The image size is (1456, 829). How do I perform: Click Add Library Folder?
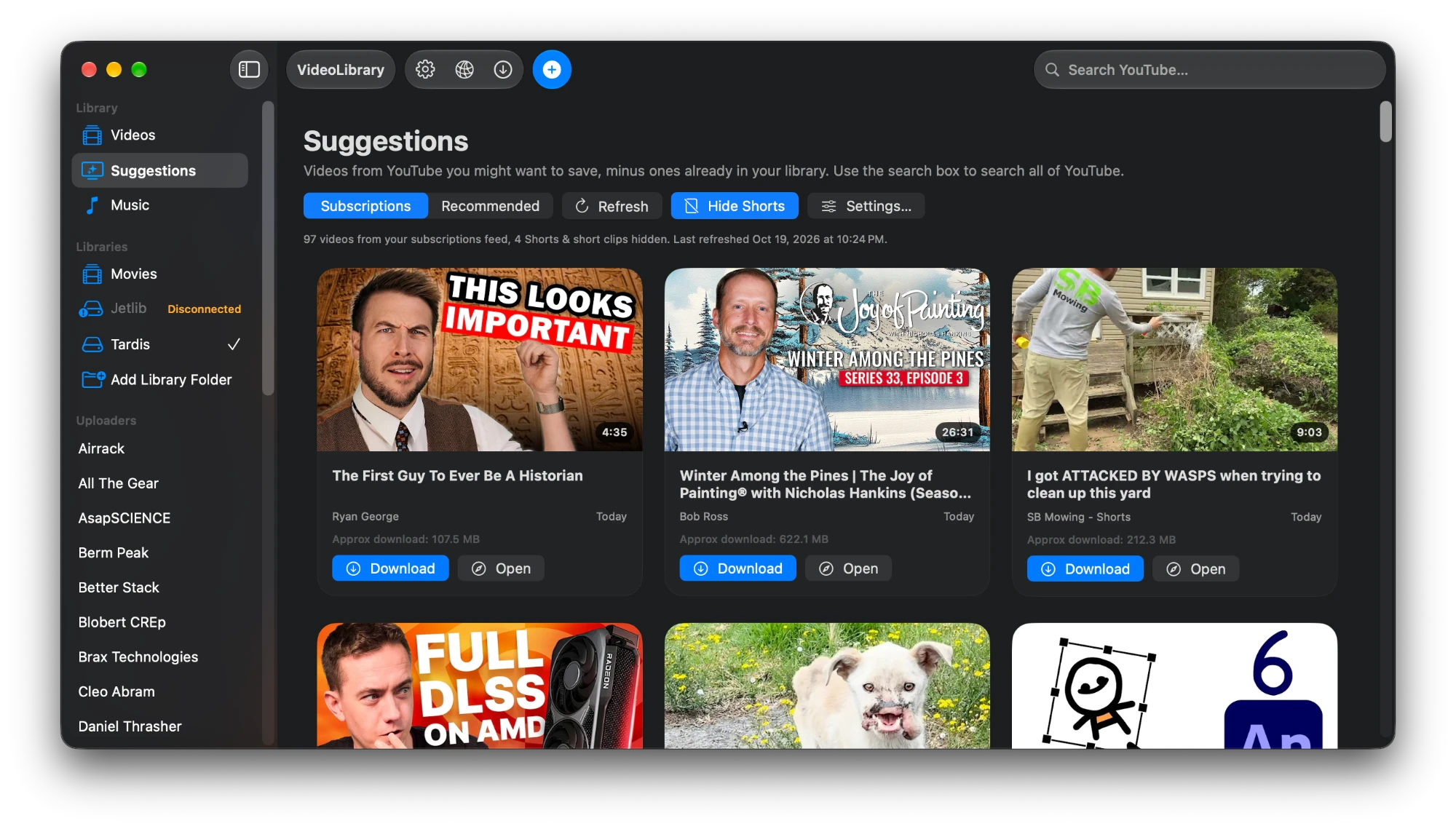(160, 379)
